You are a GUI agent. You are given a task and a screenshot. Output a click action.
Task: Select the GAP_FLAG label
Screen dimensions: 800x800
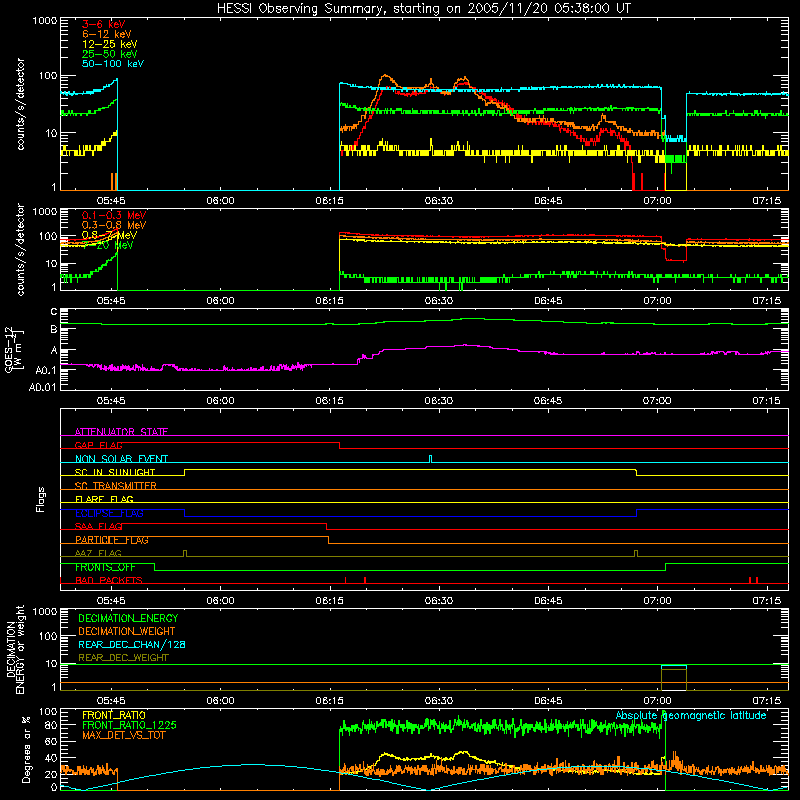pos(98,445)
